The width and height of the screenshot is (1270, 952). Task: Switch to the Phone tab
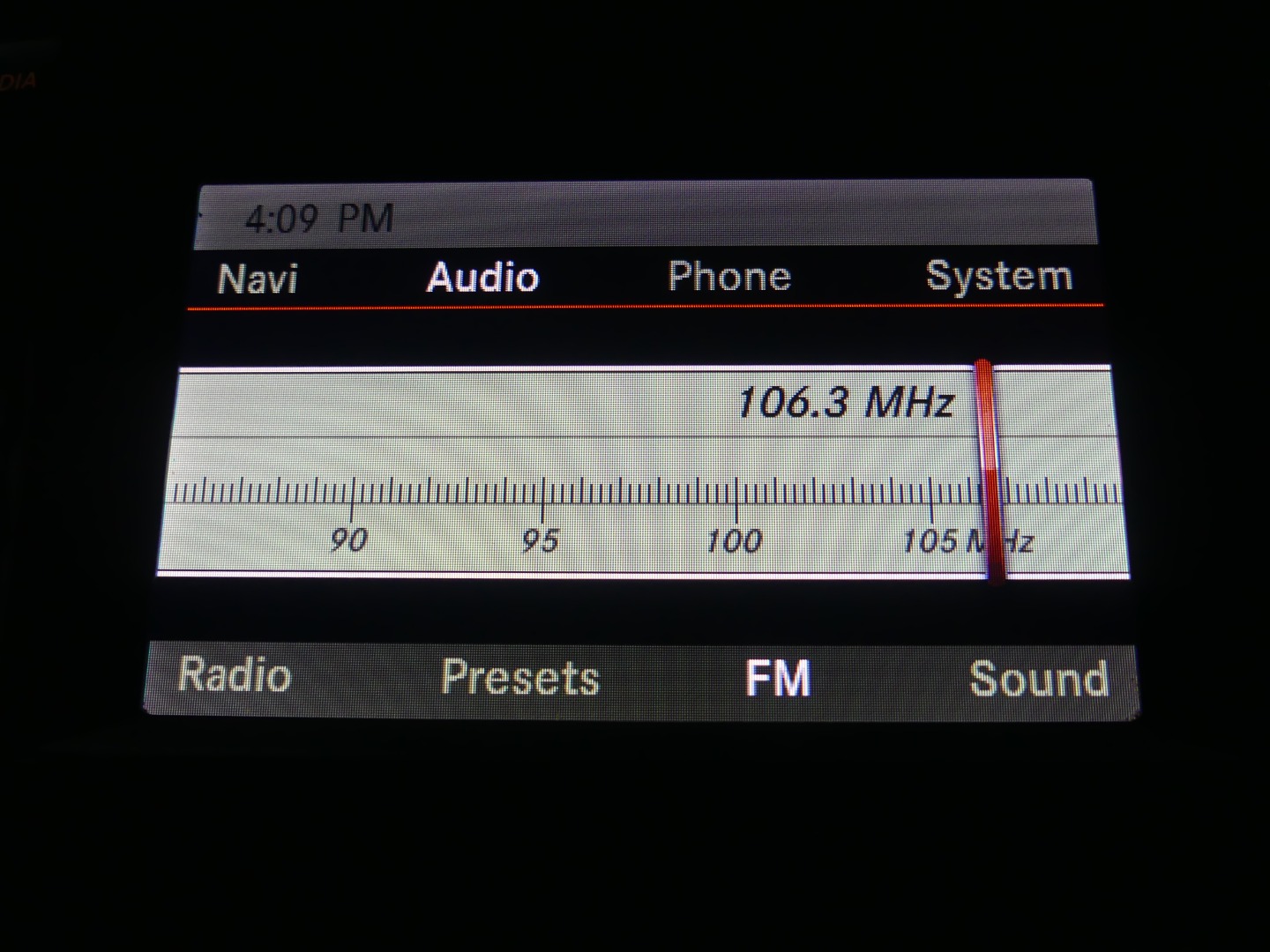click(x=728, y=277)
